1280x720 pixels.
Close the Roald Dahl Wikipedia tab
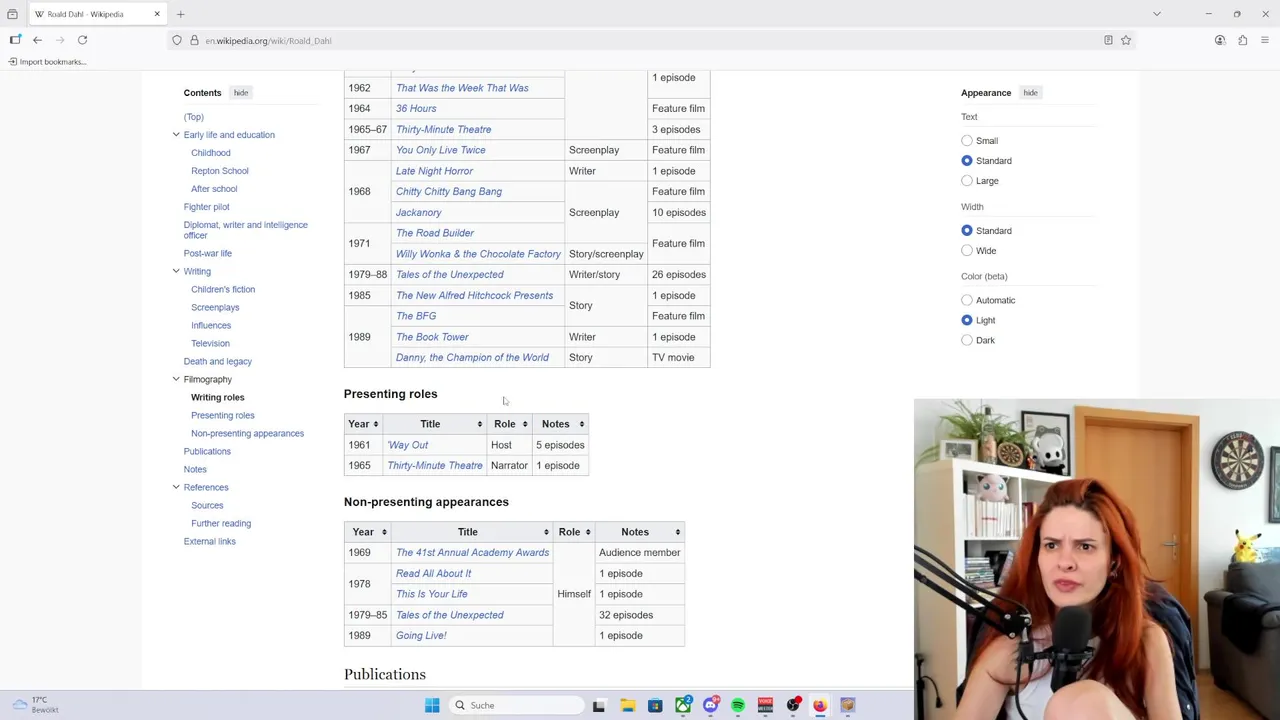click(x=157, y=14)
